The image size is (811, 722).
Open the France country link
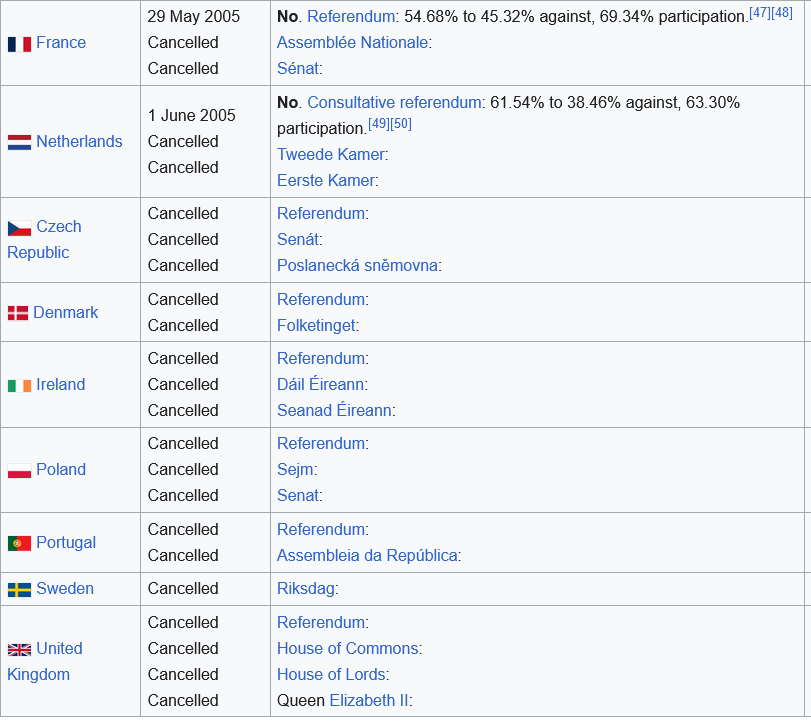point(61,42)
